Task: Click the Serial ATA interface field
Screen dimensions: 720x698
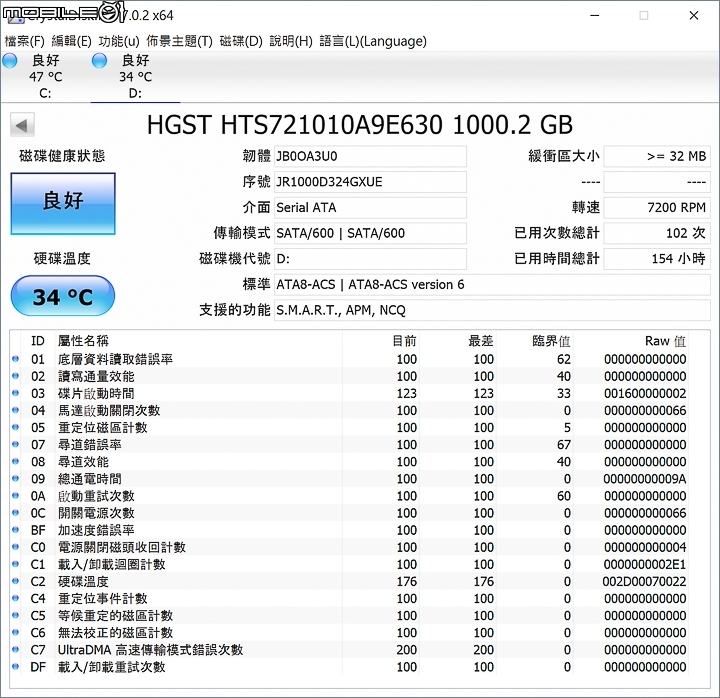Action: [370, 208]
